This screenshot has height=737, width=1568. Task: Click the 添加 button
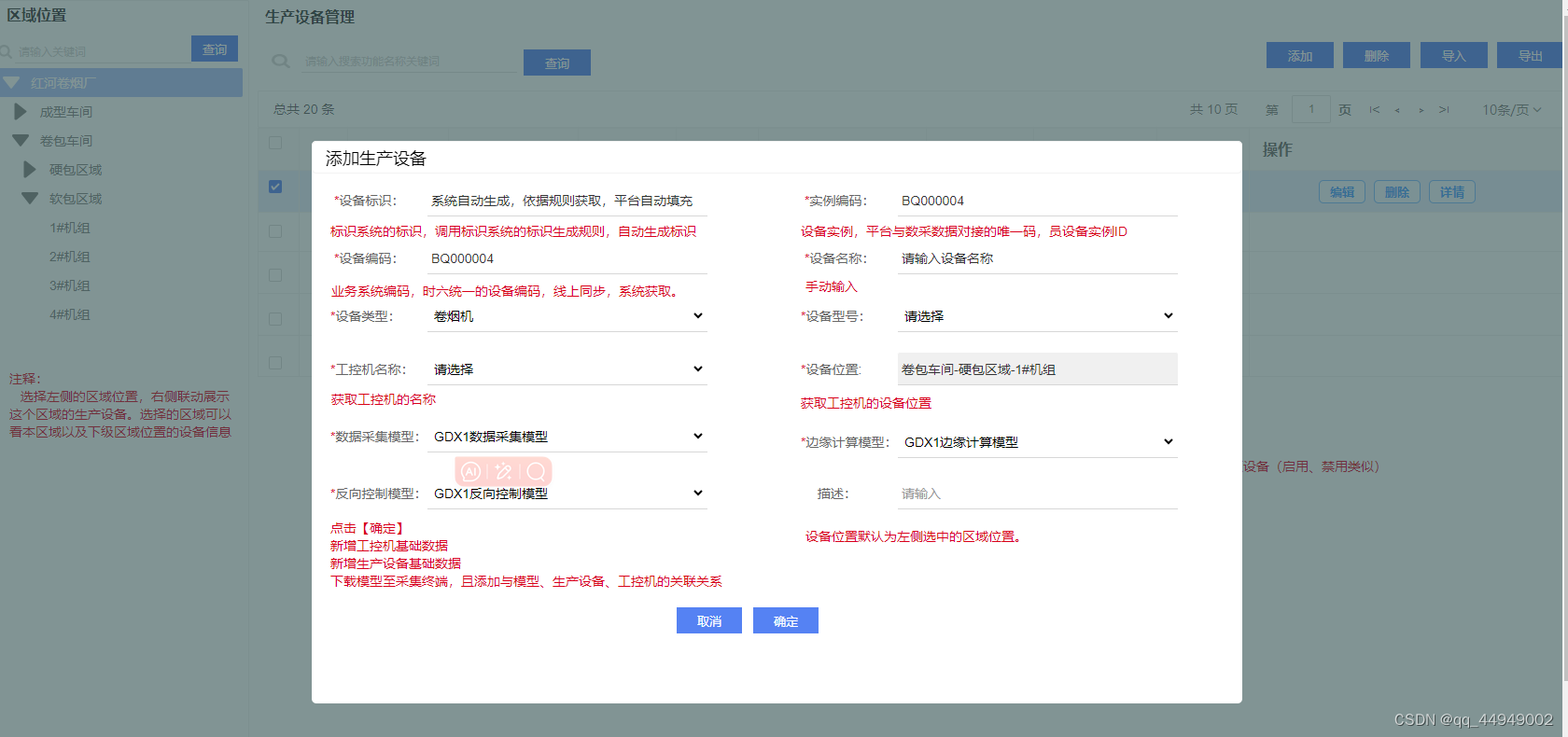1300,55
